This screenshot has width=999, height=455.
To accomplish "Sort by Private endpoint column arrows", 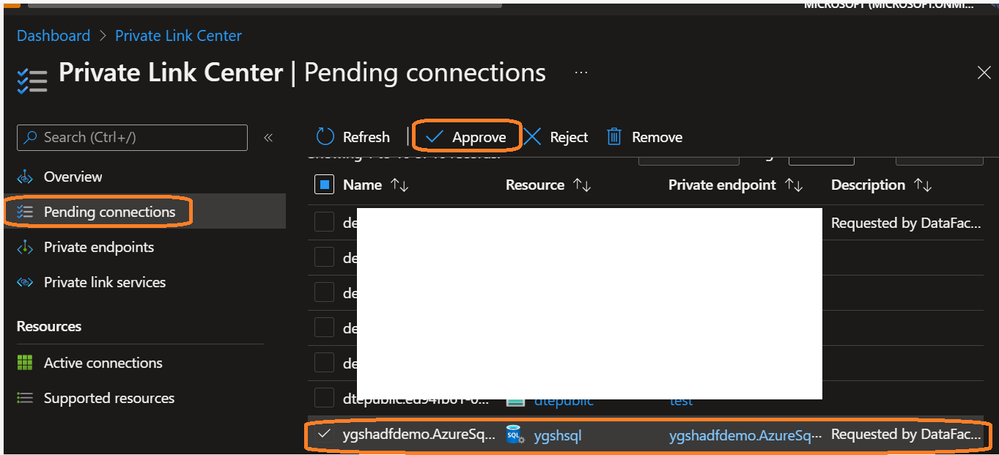I will [794, 185].
